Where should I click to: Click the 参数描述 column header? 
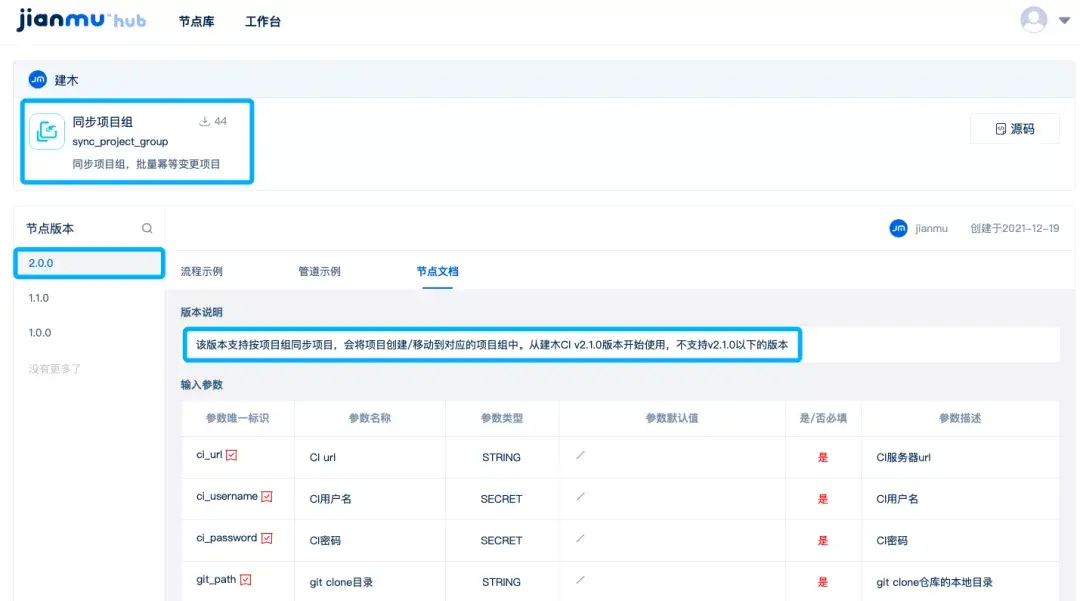tap(959, 418)
